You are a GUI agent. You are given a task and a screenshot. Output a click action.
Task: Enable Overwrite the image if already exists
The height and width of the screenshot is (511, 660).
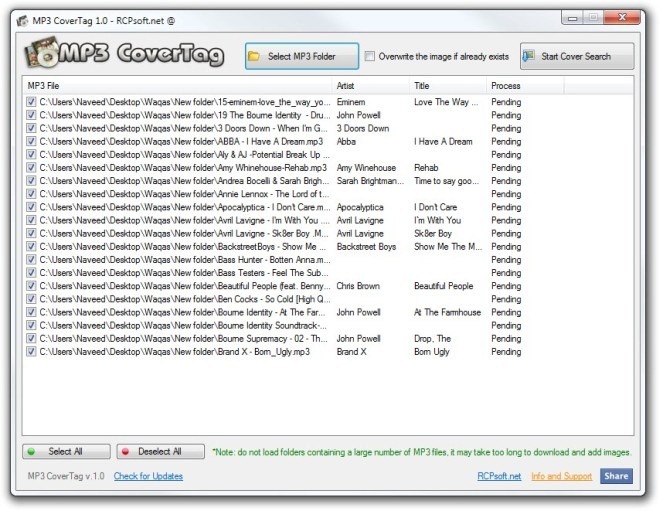[x=370, y=56]
